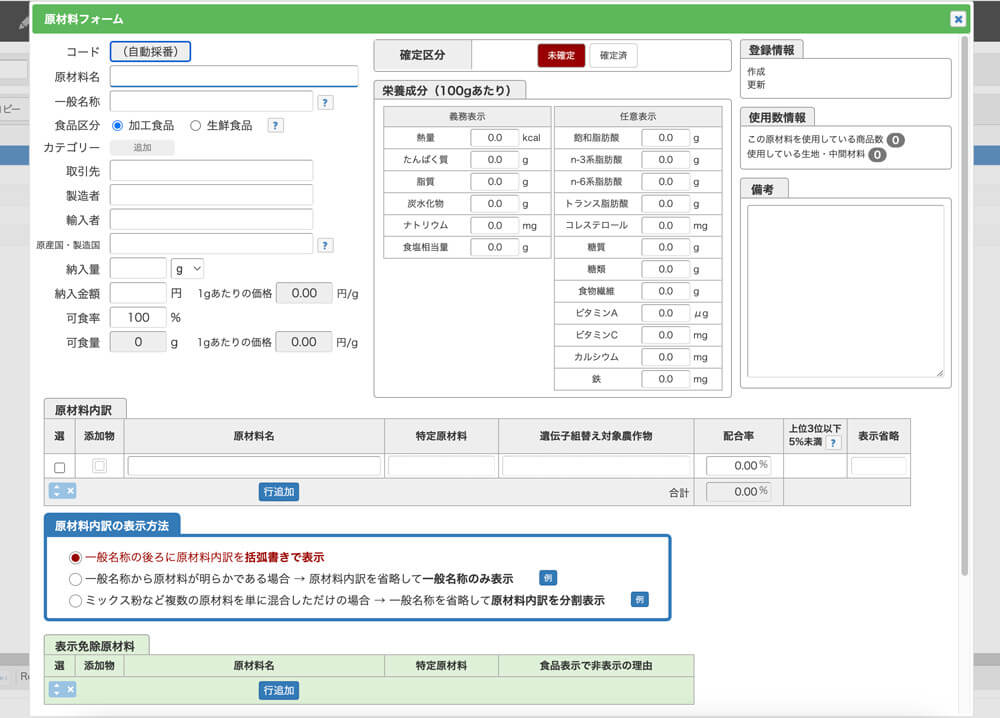1000x718 pixels.
Task: Click the ナトリウム value field
Action: [x=494, y=225]
